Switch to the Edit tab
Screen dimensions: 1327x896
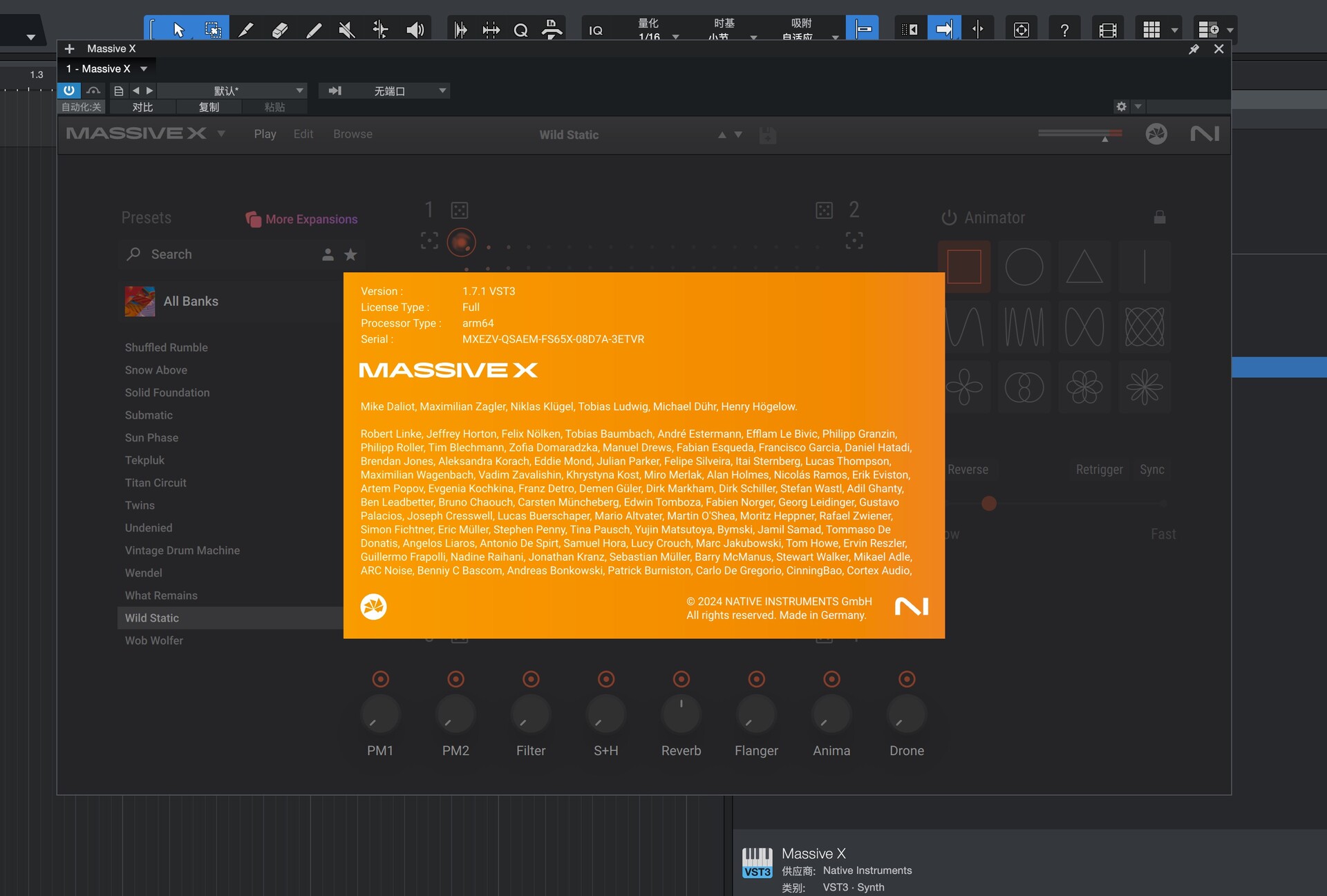[x=303, y=134]
